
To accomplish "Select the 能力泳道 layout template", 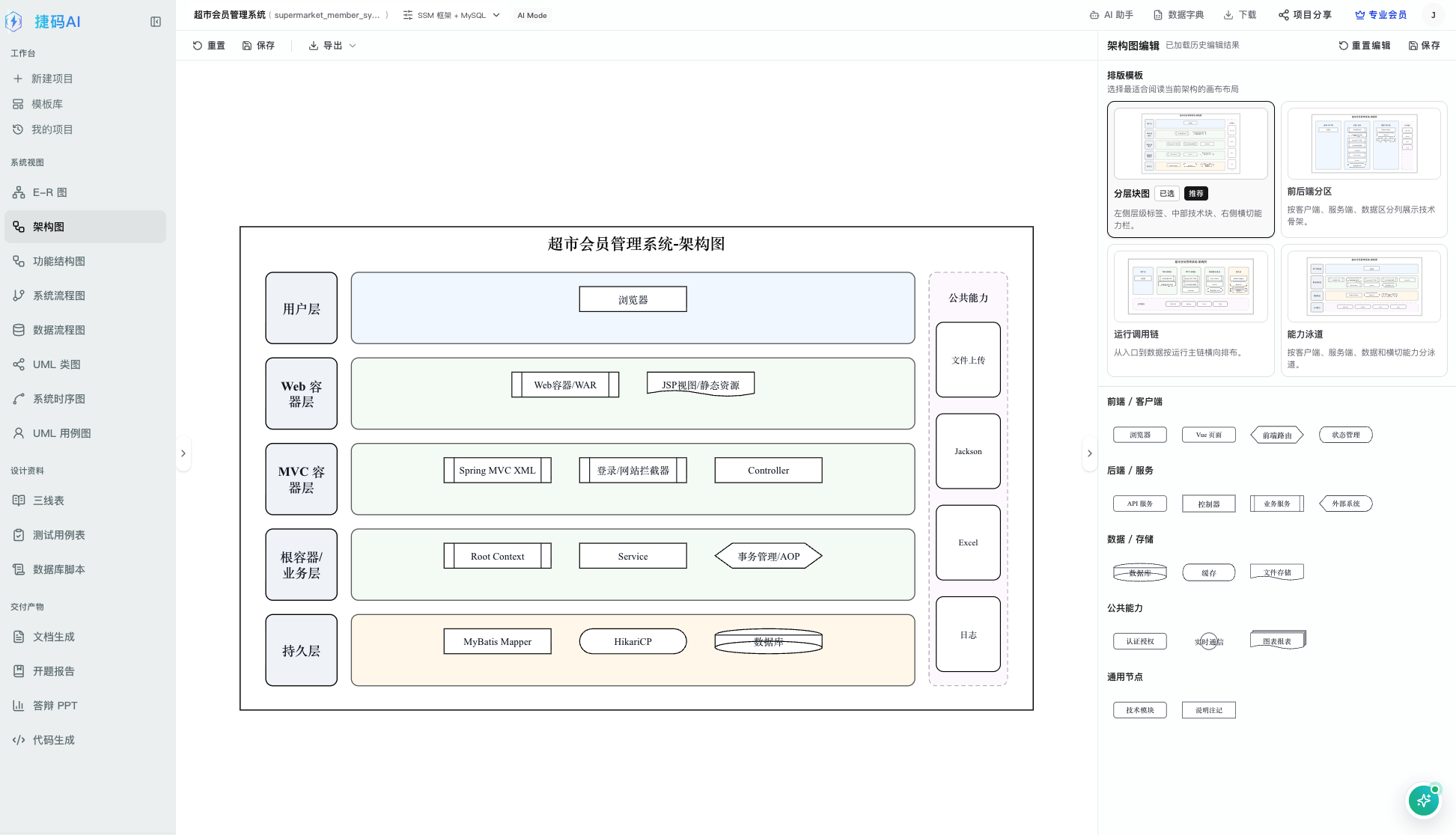I will [1364, 311].
